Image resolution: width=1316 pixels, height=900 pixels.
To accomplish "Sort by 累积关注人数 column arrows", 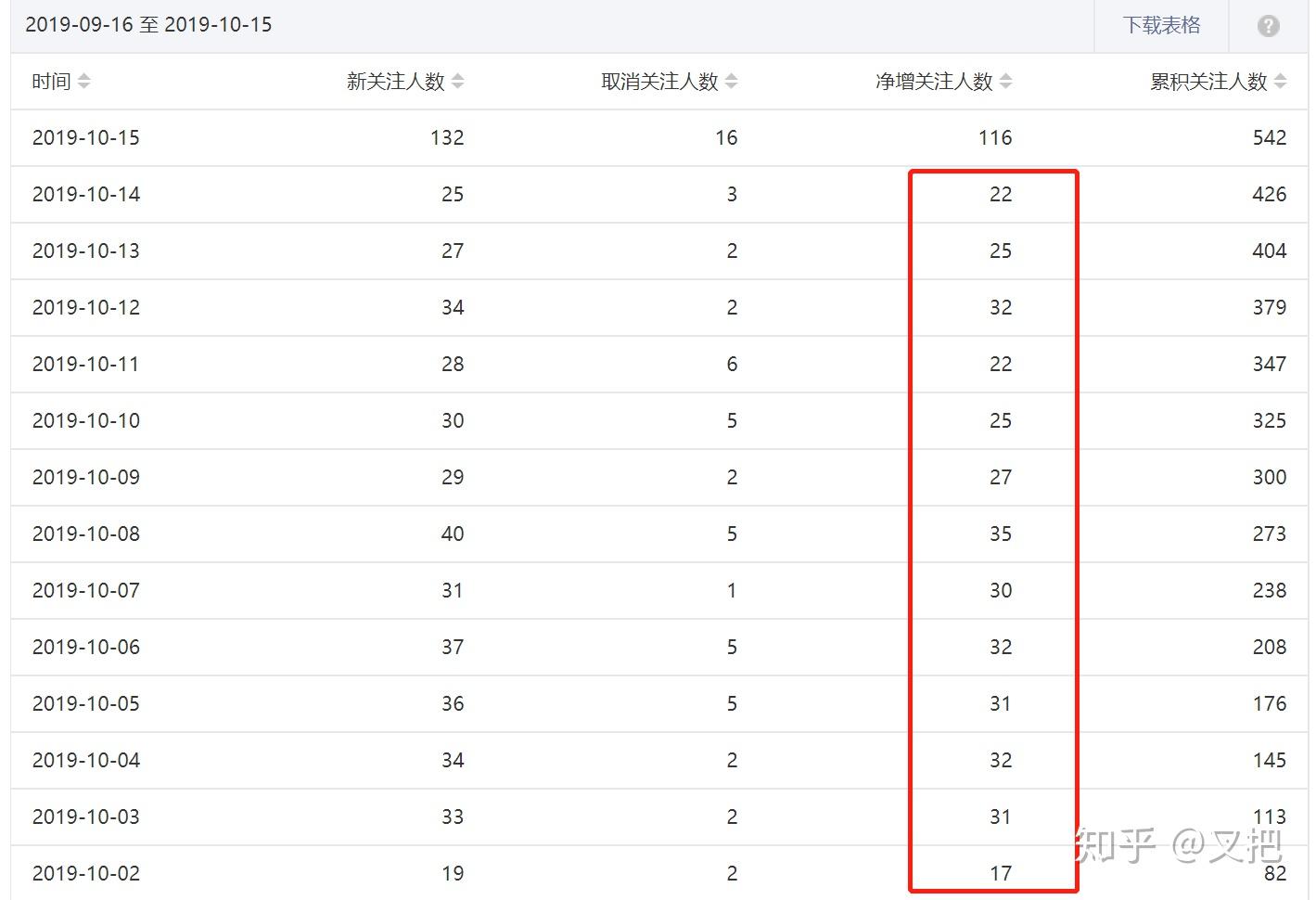I will (1281, 82).
